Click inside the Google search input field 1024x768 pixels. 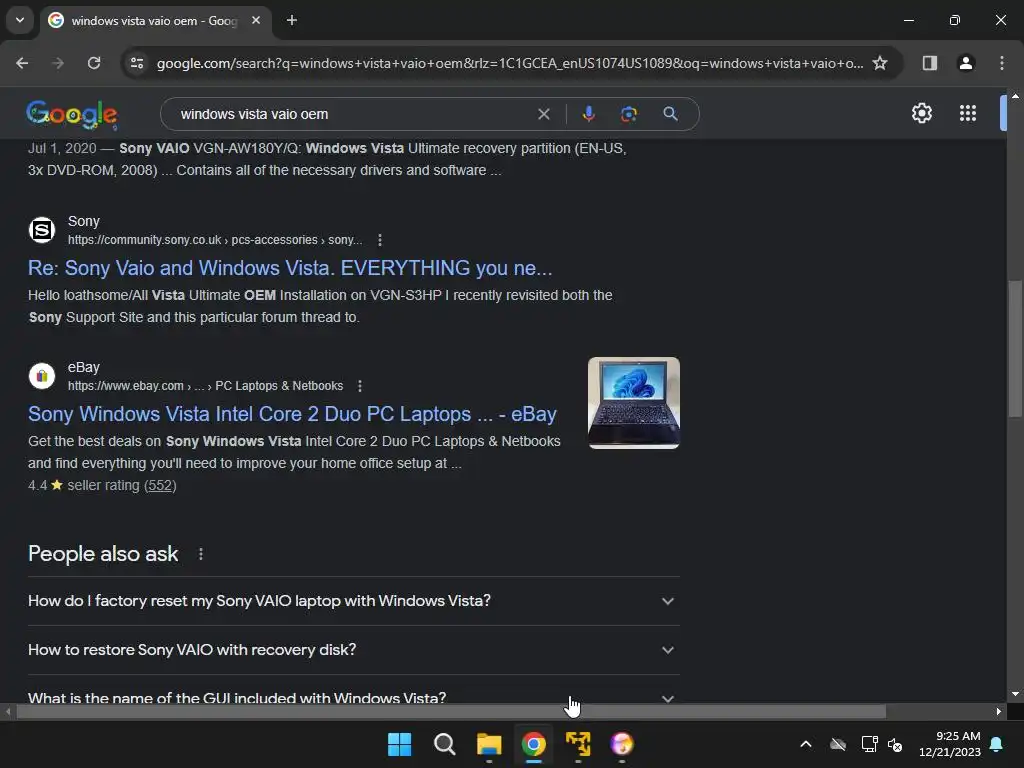353,114
